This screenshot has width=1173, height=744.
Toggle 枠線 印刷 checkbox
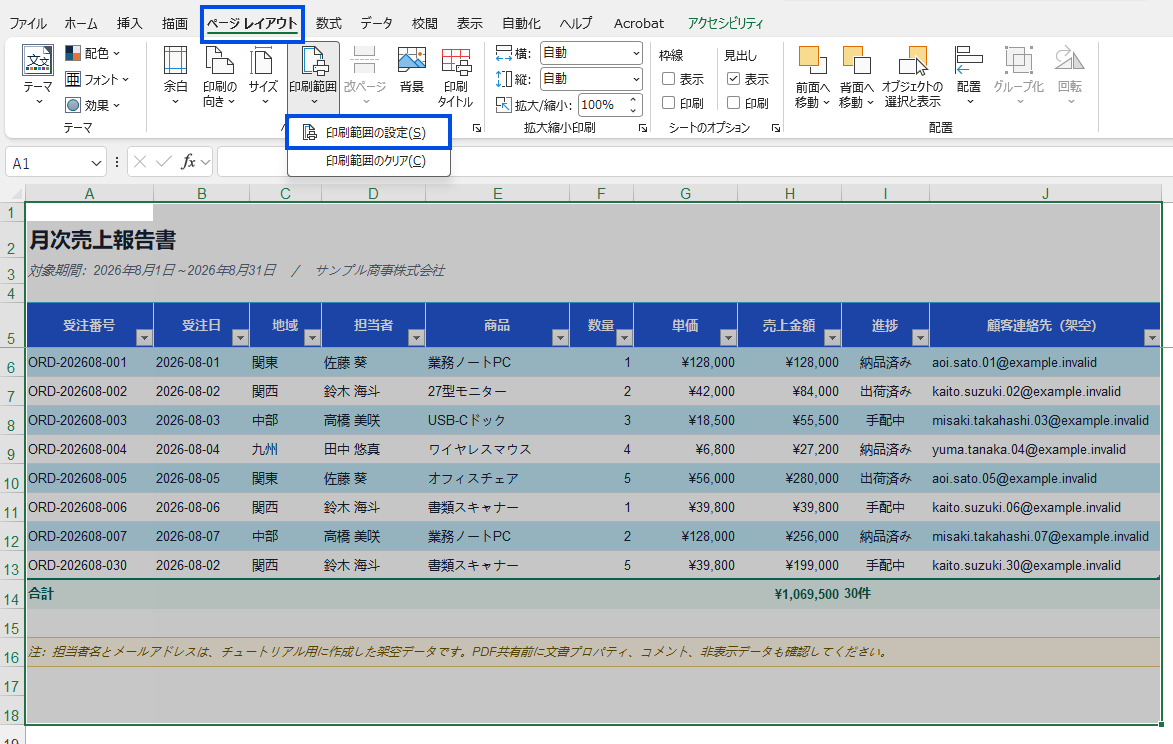tap(669, 102)
